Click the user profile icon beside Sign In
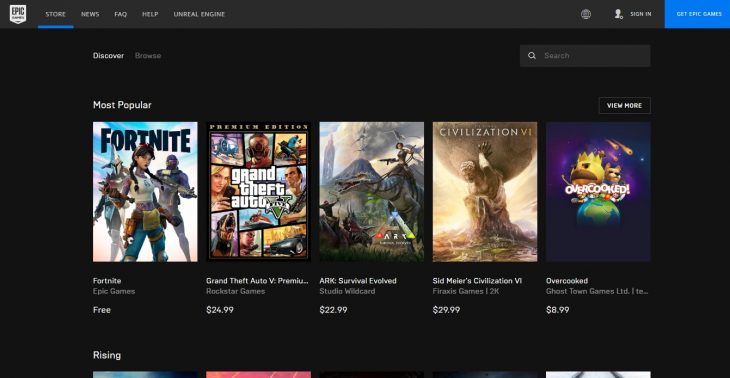Viewport: 730px width, 378px height. point(618,14)
